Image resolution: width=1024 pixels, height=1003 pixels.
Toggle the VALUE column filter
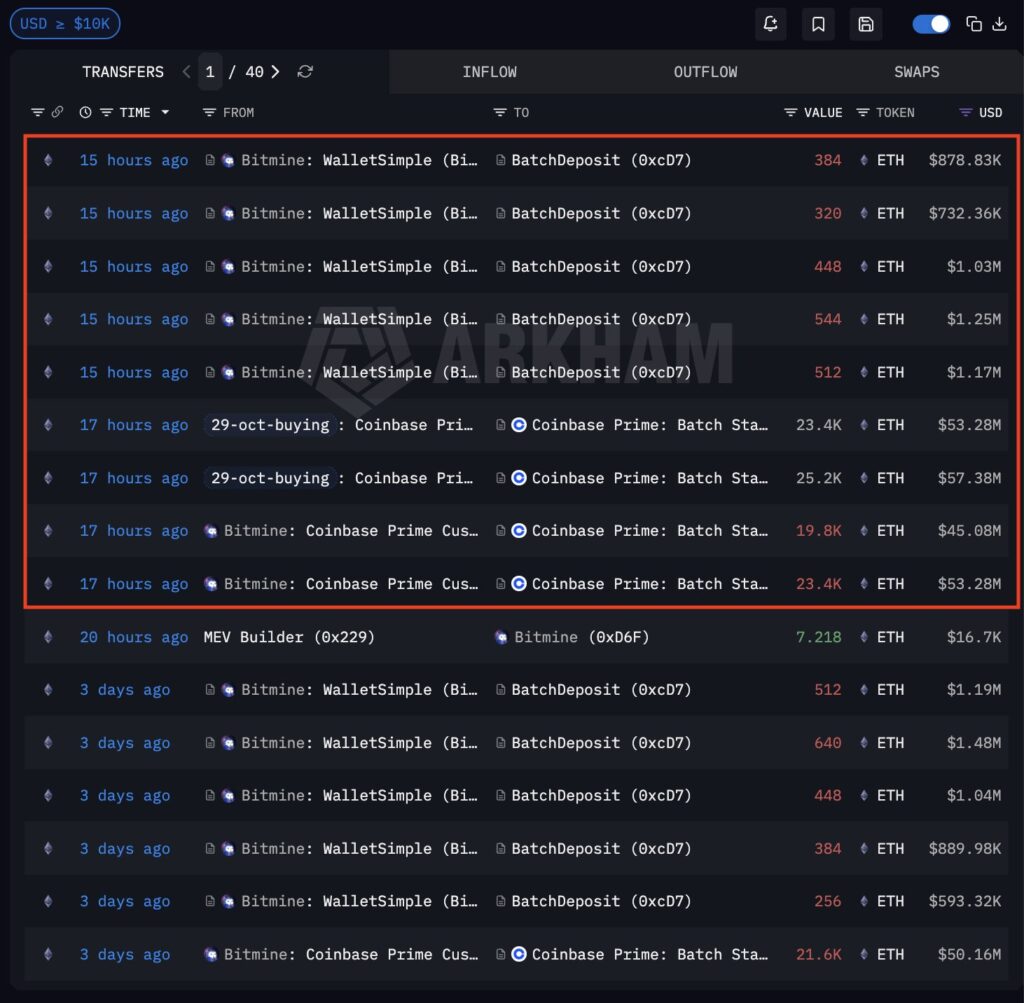(789, 112)
